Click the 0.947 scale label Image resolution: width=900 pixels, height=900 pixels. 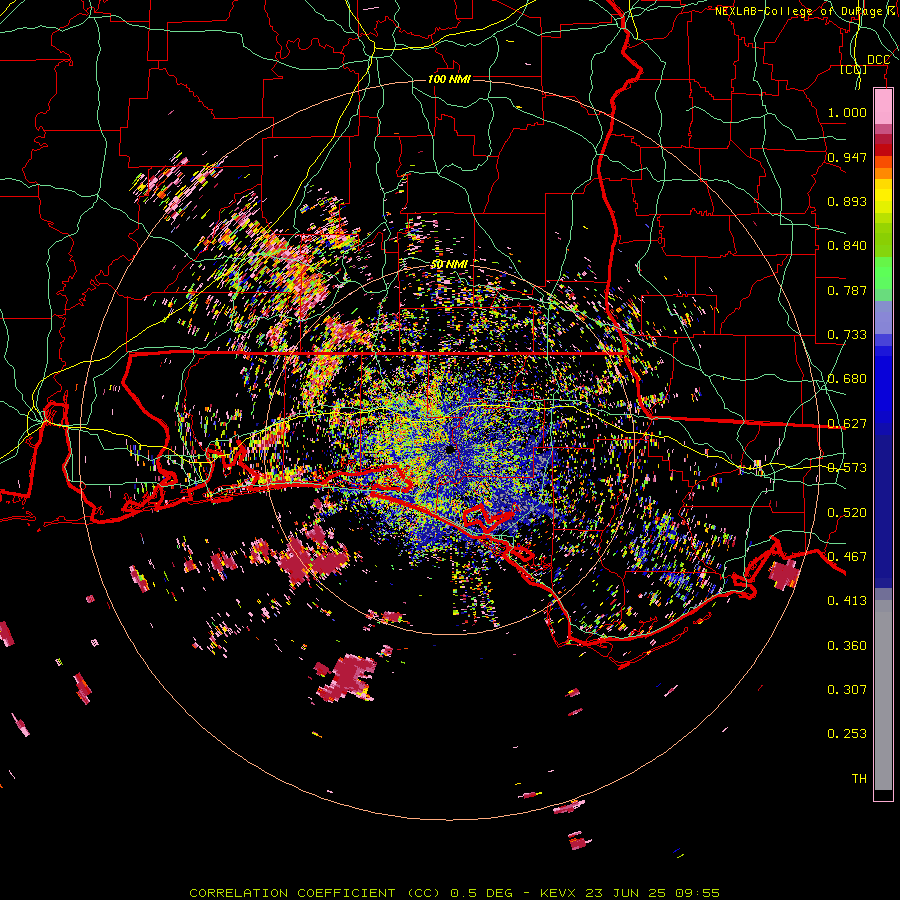(x=847, y=157)
